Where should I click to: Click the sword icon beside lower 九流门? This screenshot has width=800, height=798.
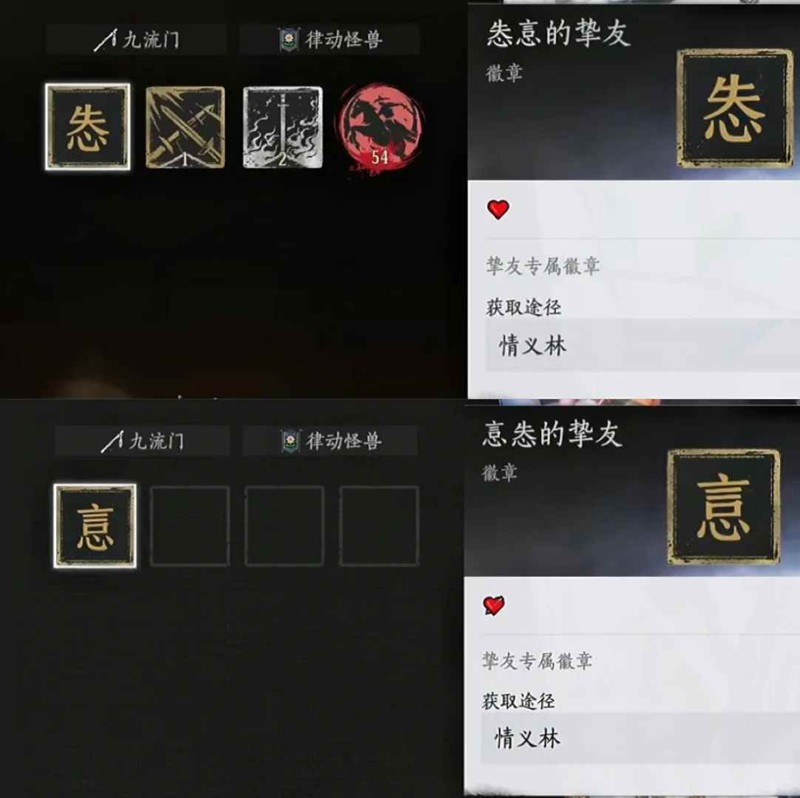(x=112, y=441)
